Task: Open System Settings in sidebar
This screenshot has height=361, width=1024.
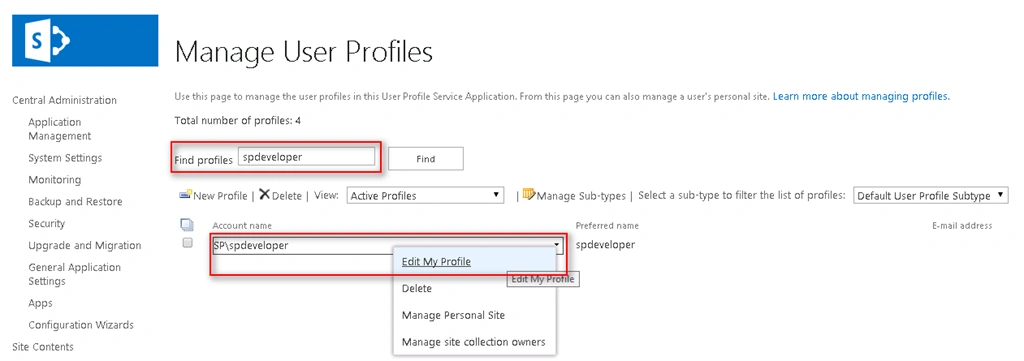Action: 65,158
